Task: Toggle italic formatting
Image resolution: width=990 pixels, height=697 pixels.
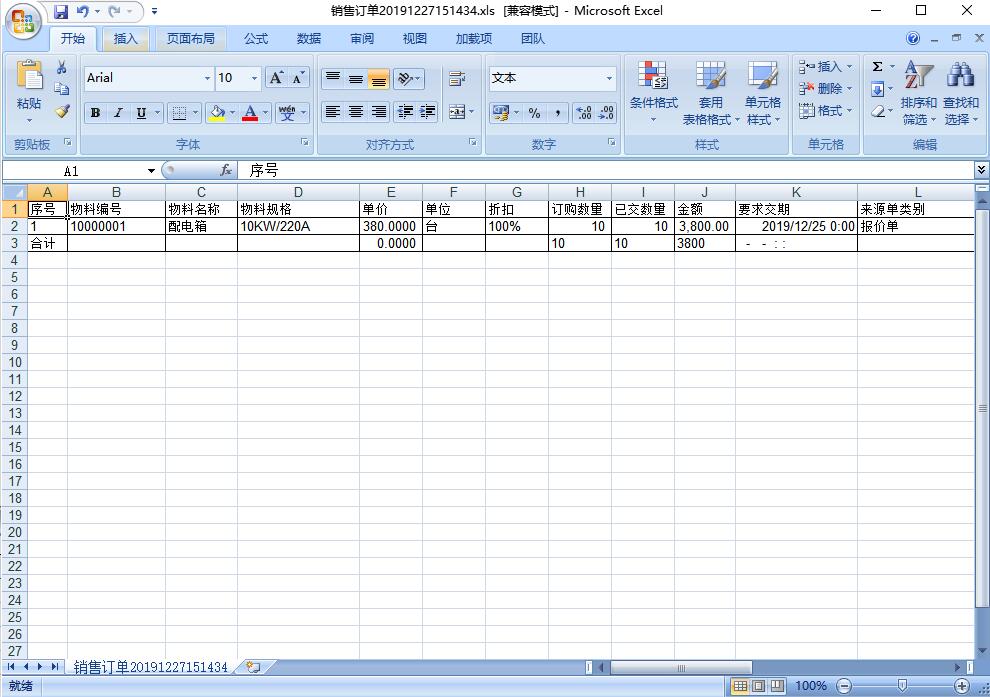Action: pos(118,113)
